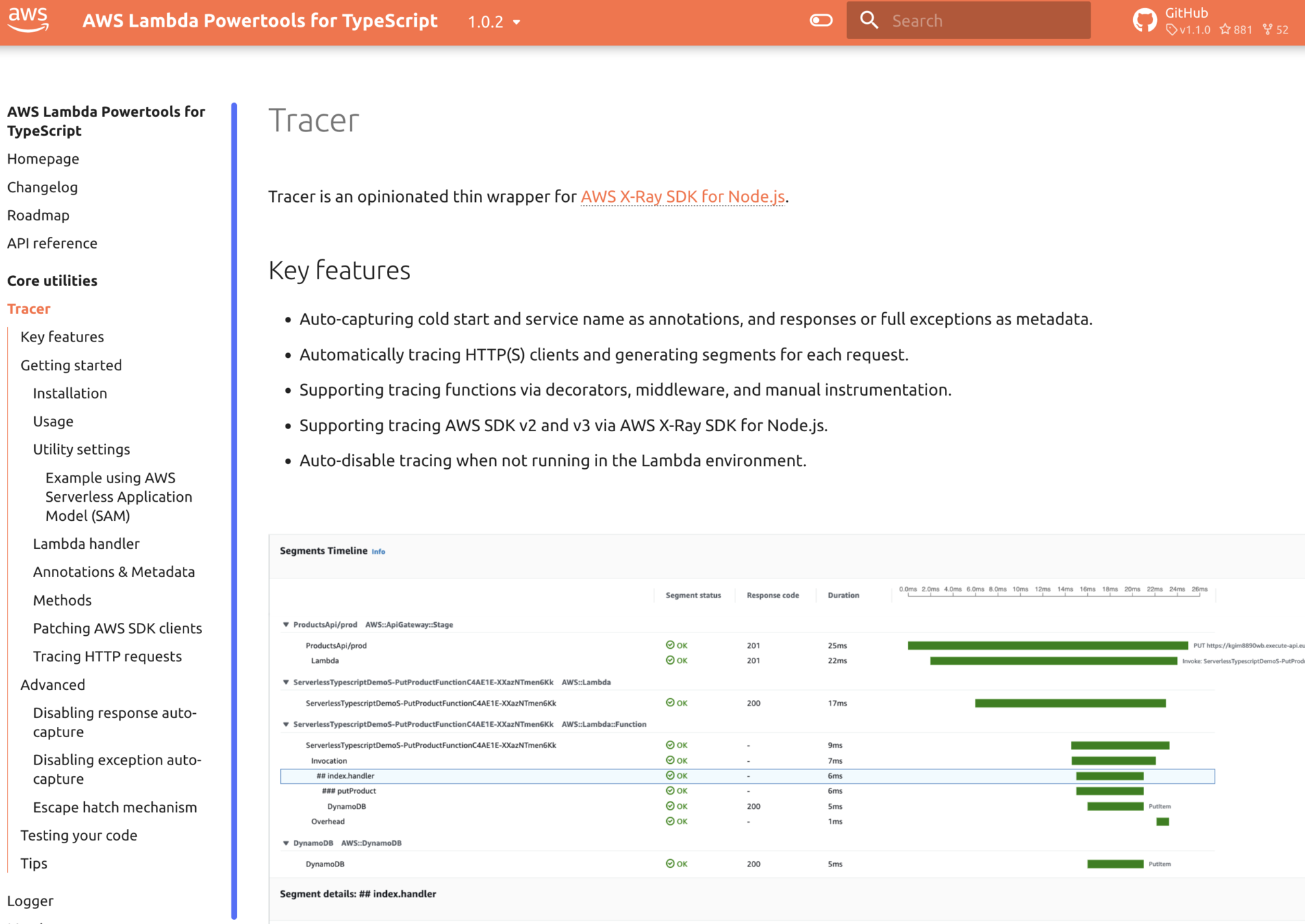Click the Overhead segment row
1305x924 pixels.
click(x=747, y=821)
